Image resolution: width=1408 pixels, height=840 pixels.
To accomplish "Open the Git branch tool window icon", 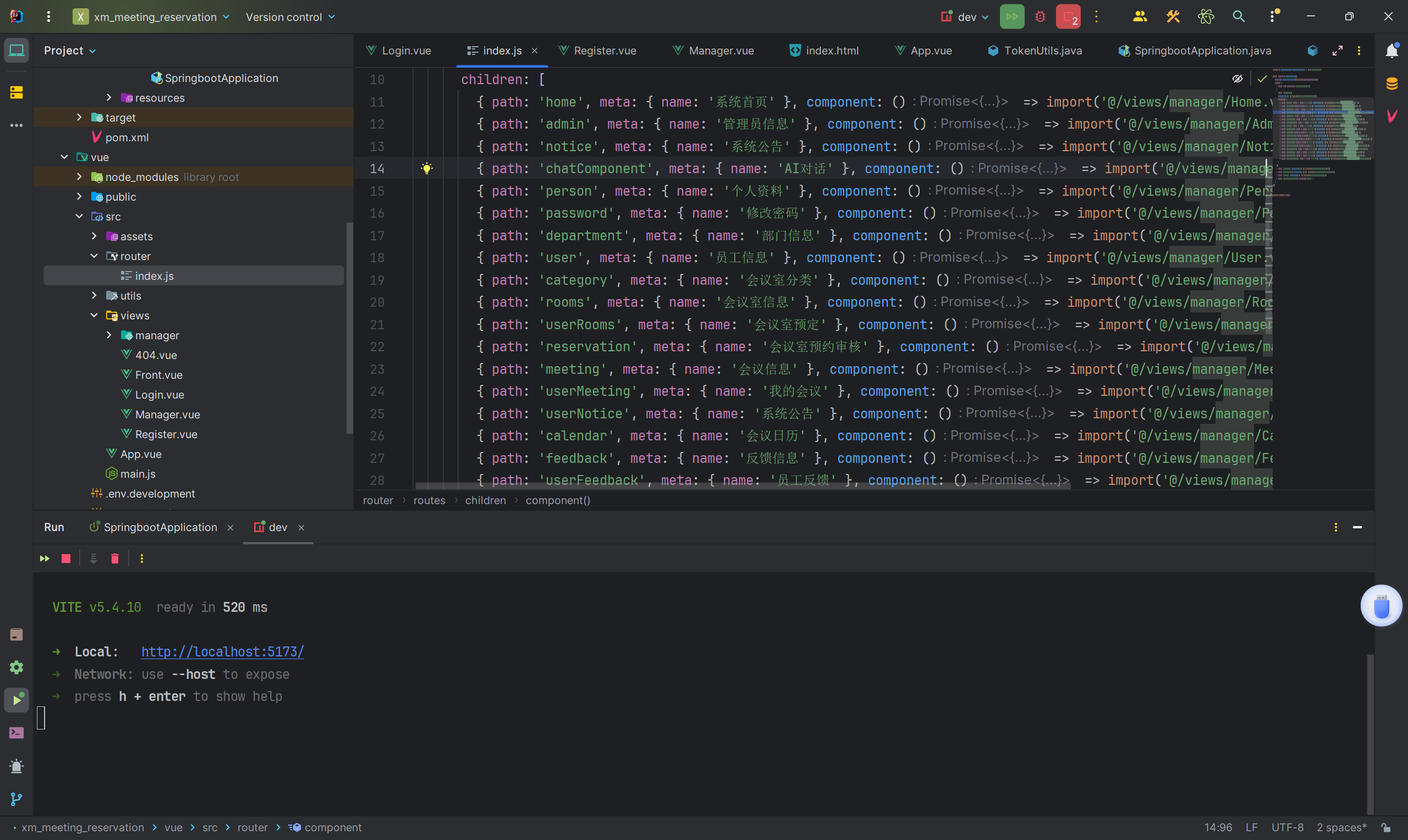I will (16, 799).
